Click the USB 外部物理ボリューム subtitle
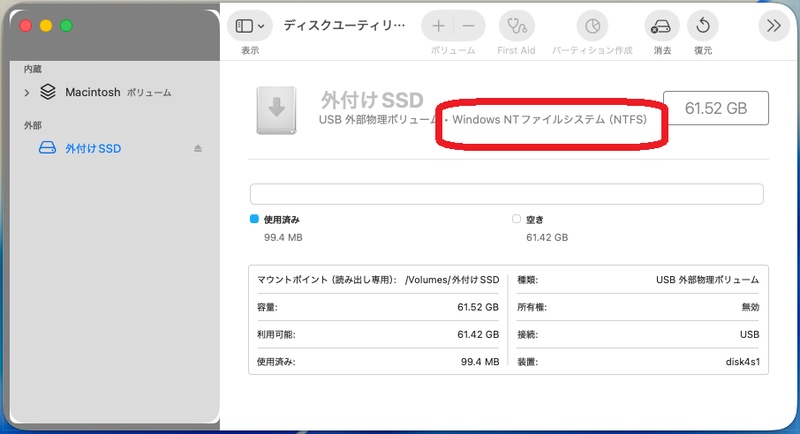The height and width of the screenshot is (434, 800). point(378,119)
